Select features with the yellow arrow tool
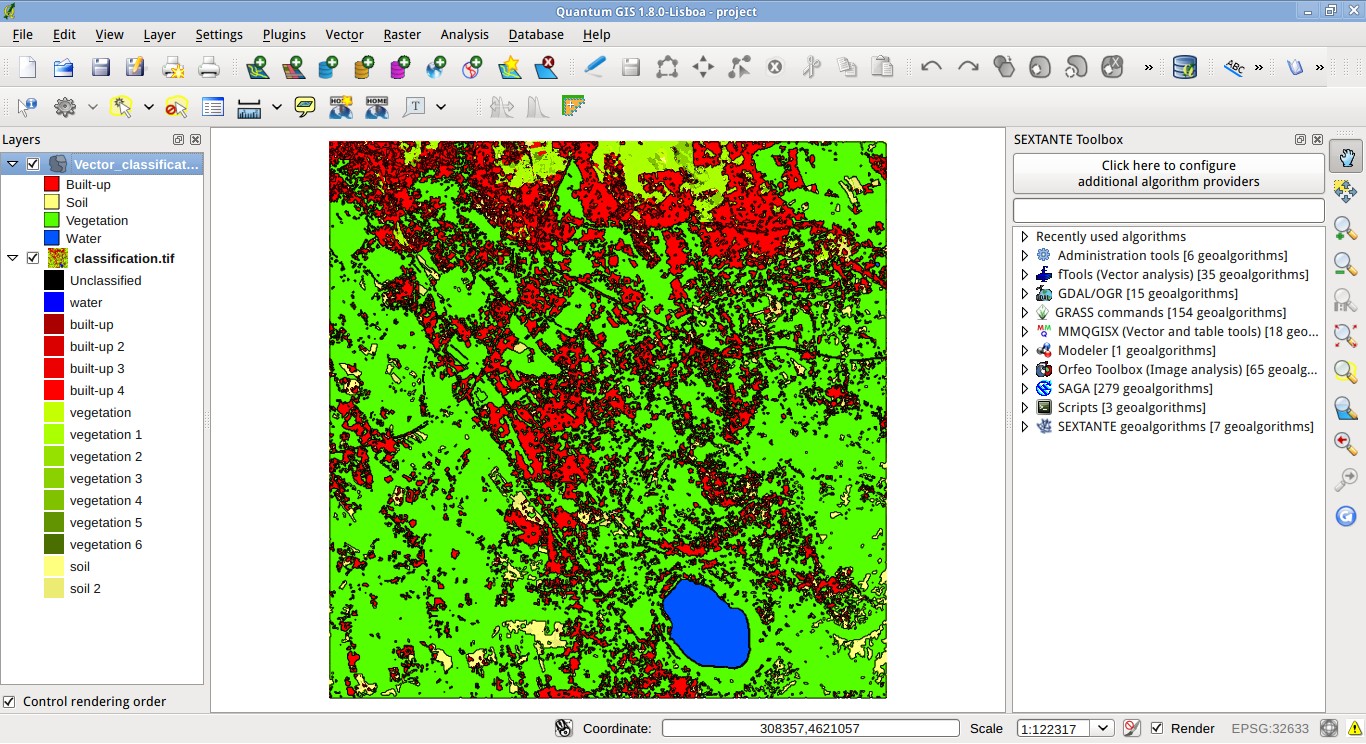Viewport: 1366px width, 744px height. tap(121, 106)
